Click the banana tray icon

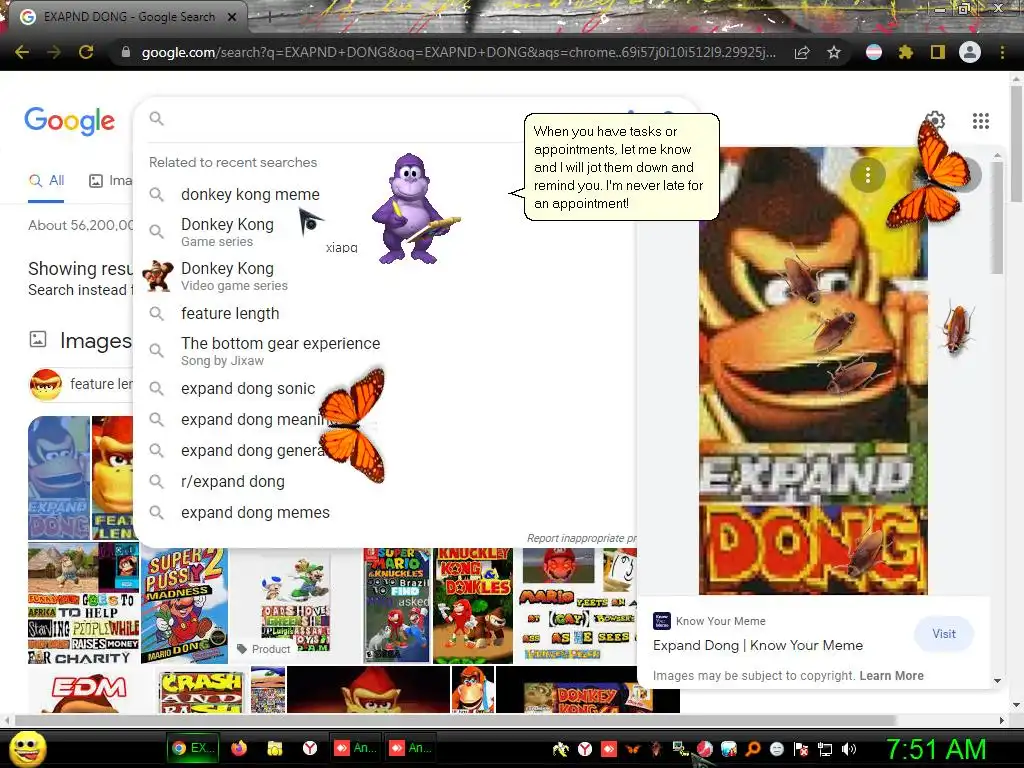pyautogui.click(x=560, y=749)
